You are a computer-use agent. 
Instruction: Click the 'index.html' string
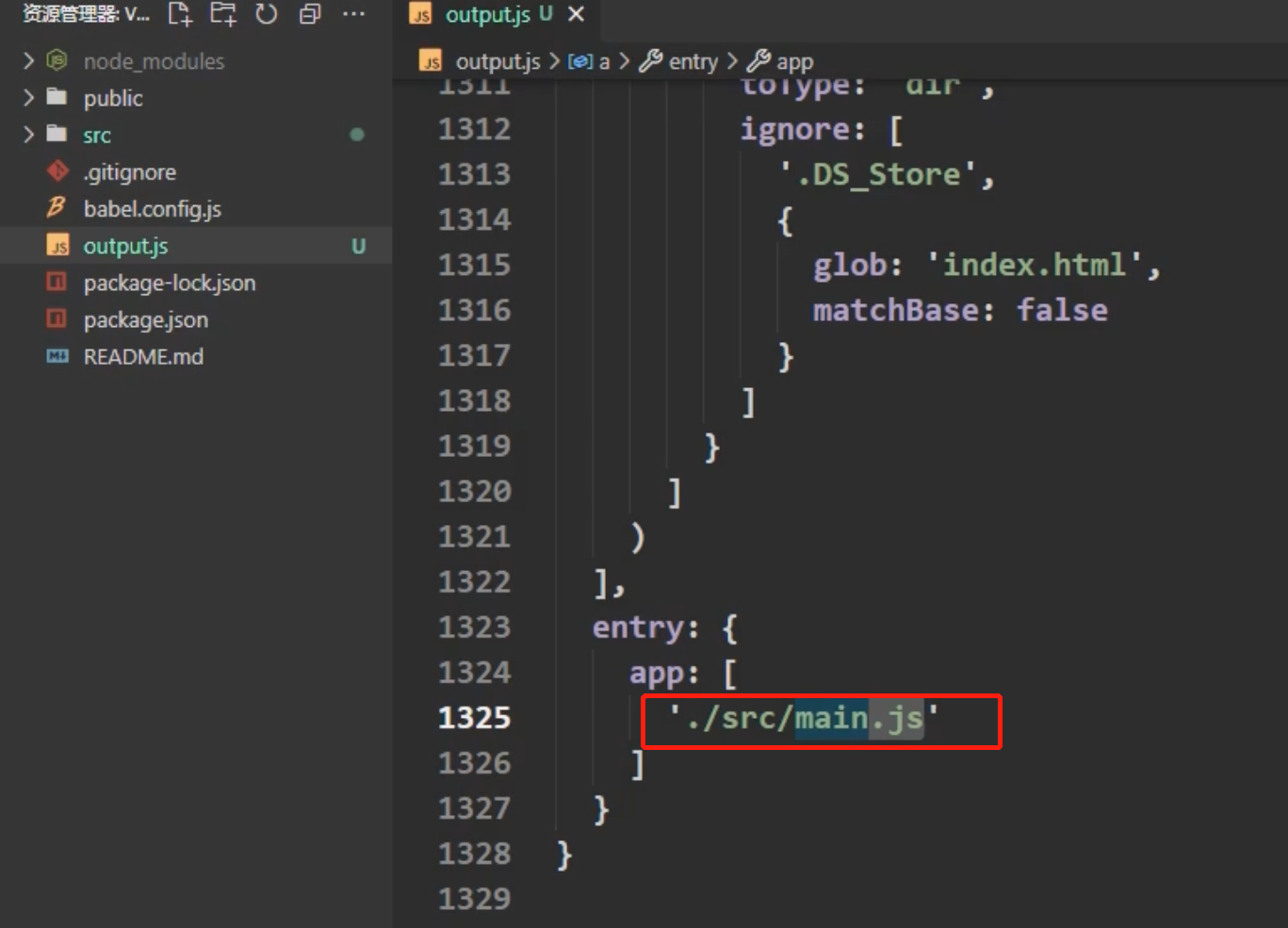click(x=1035, y=265)
